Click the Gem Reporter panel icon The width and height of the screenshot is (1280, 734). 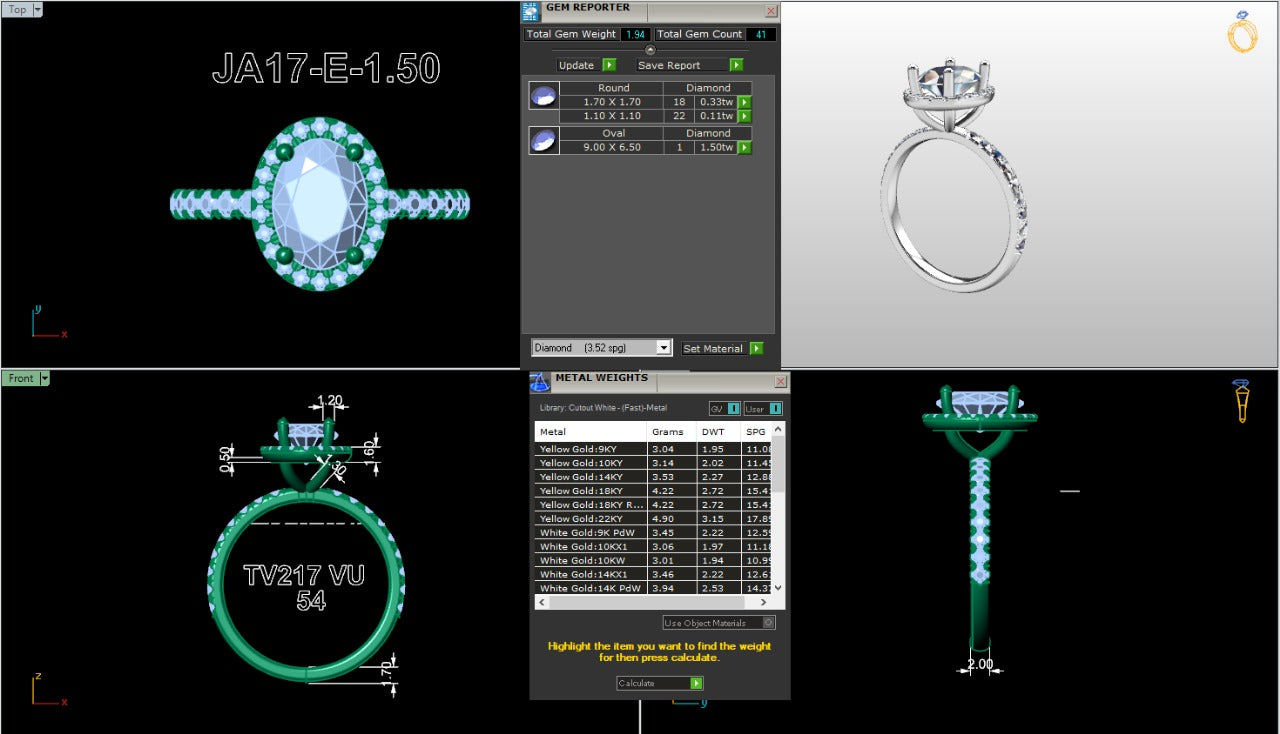(x=532, y=11)
